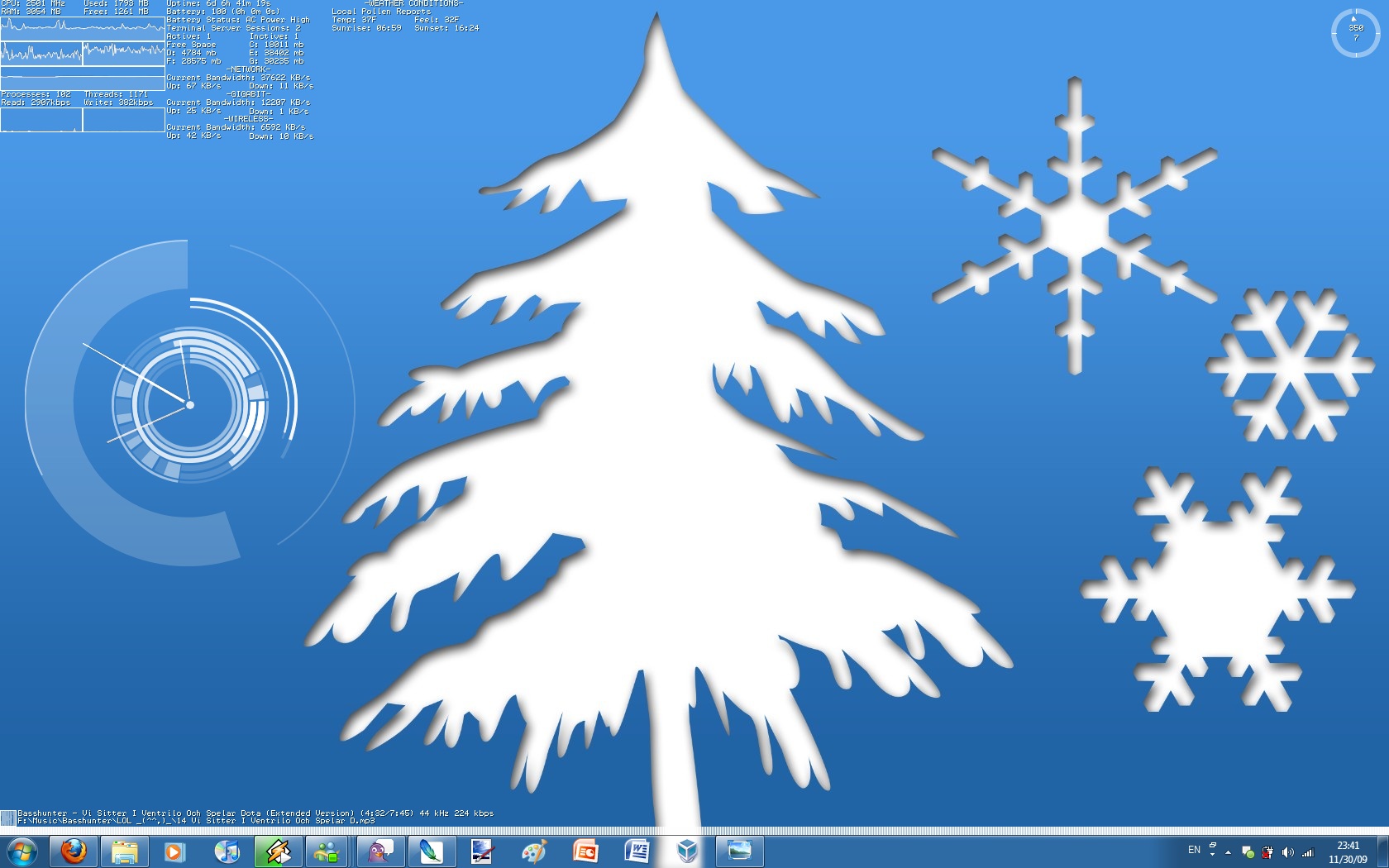Launch the blue feather application
Image resolution: width=1389 pixels, height=868 pixels.
point(431,851)
